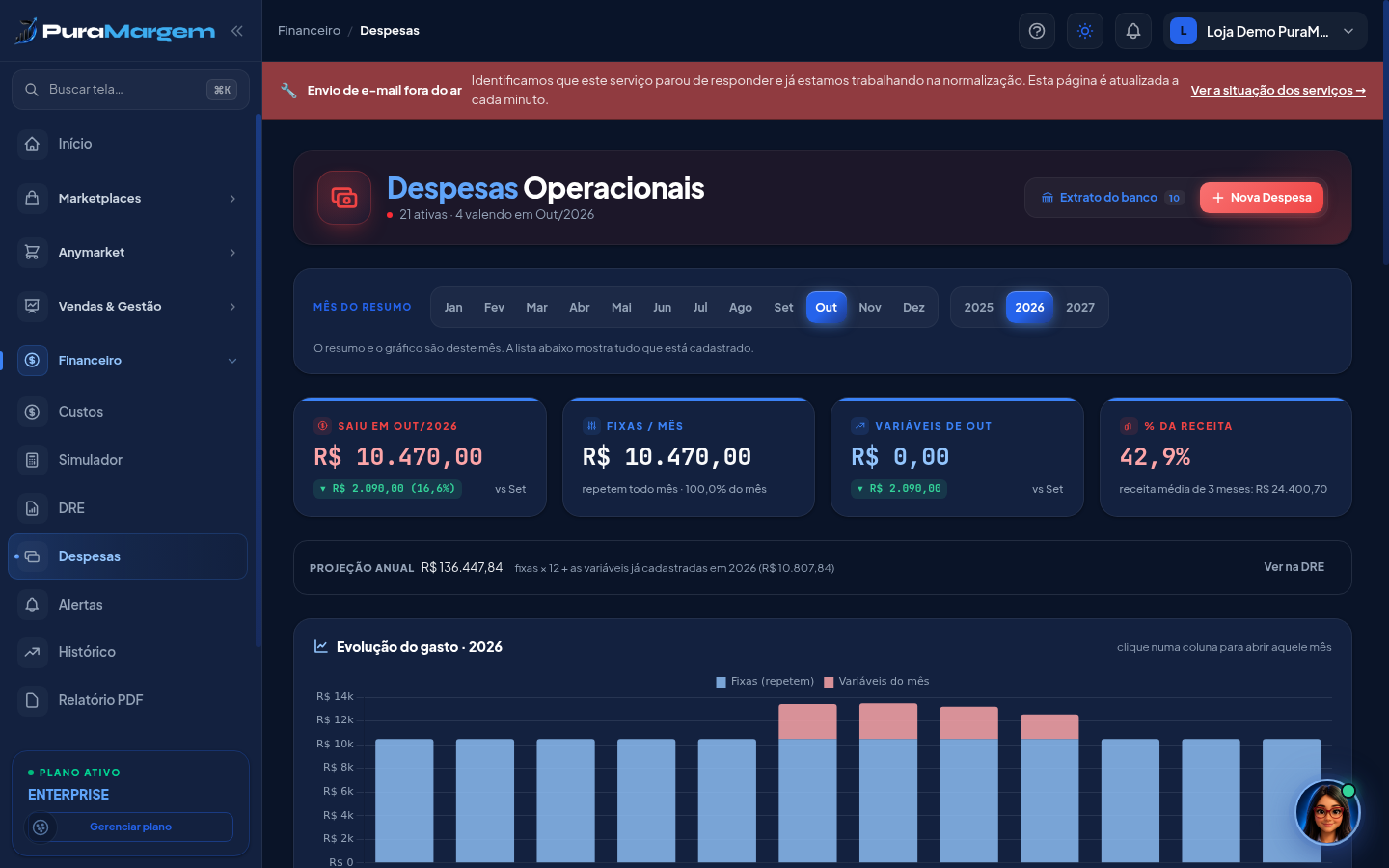This screenshot has width=1389, height=868.
Task: Select the Set month tab
Action: pos(783,308)
